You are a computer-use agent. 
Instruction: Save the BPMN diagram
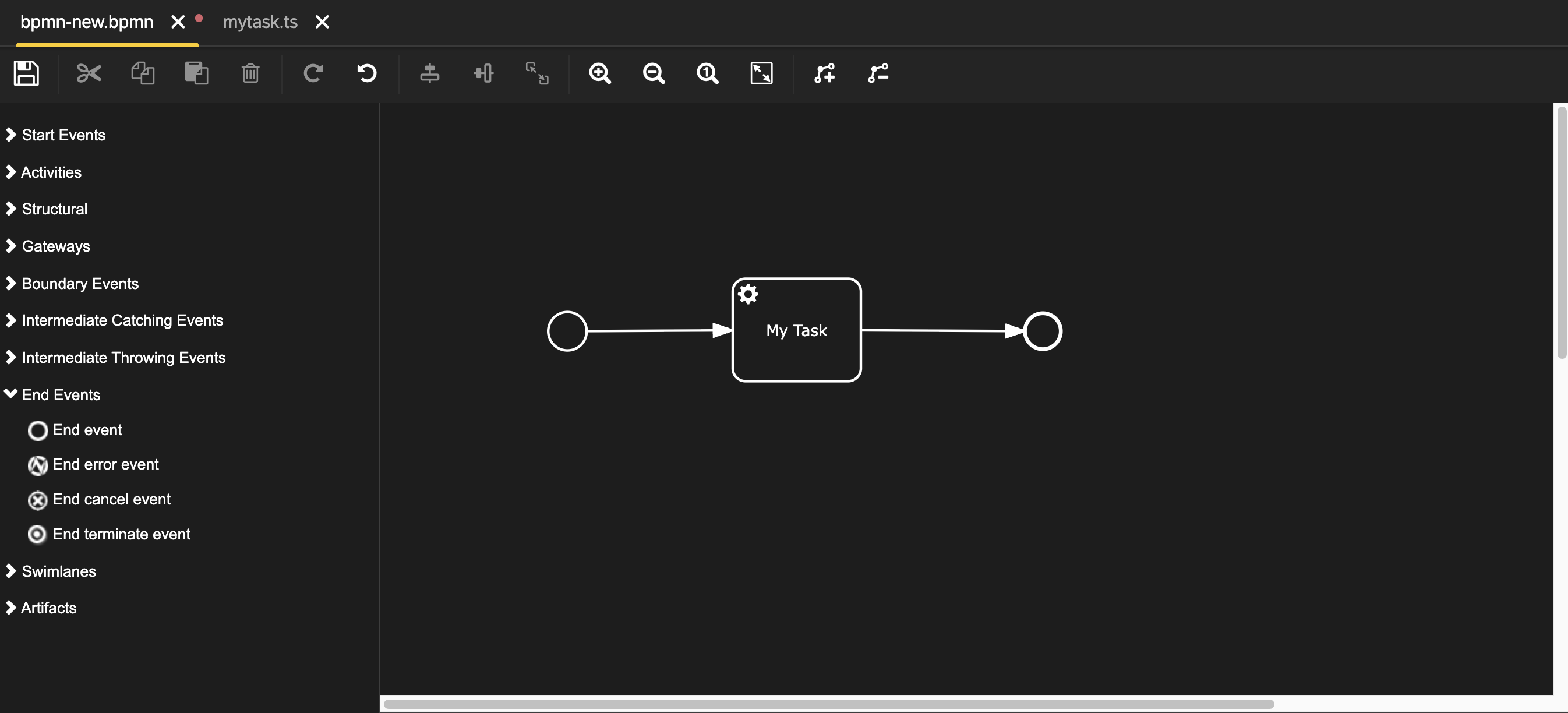26,73
